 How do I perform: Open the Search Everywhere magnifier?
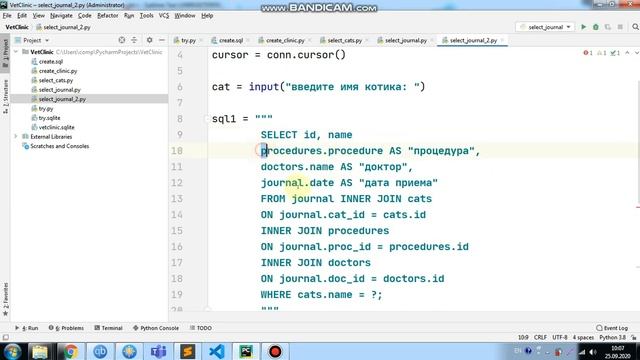[x=635, y=27]
